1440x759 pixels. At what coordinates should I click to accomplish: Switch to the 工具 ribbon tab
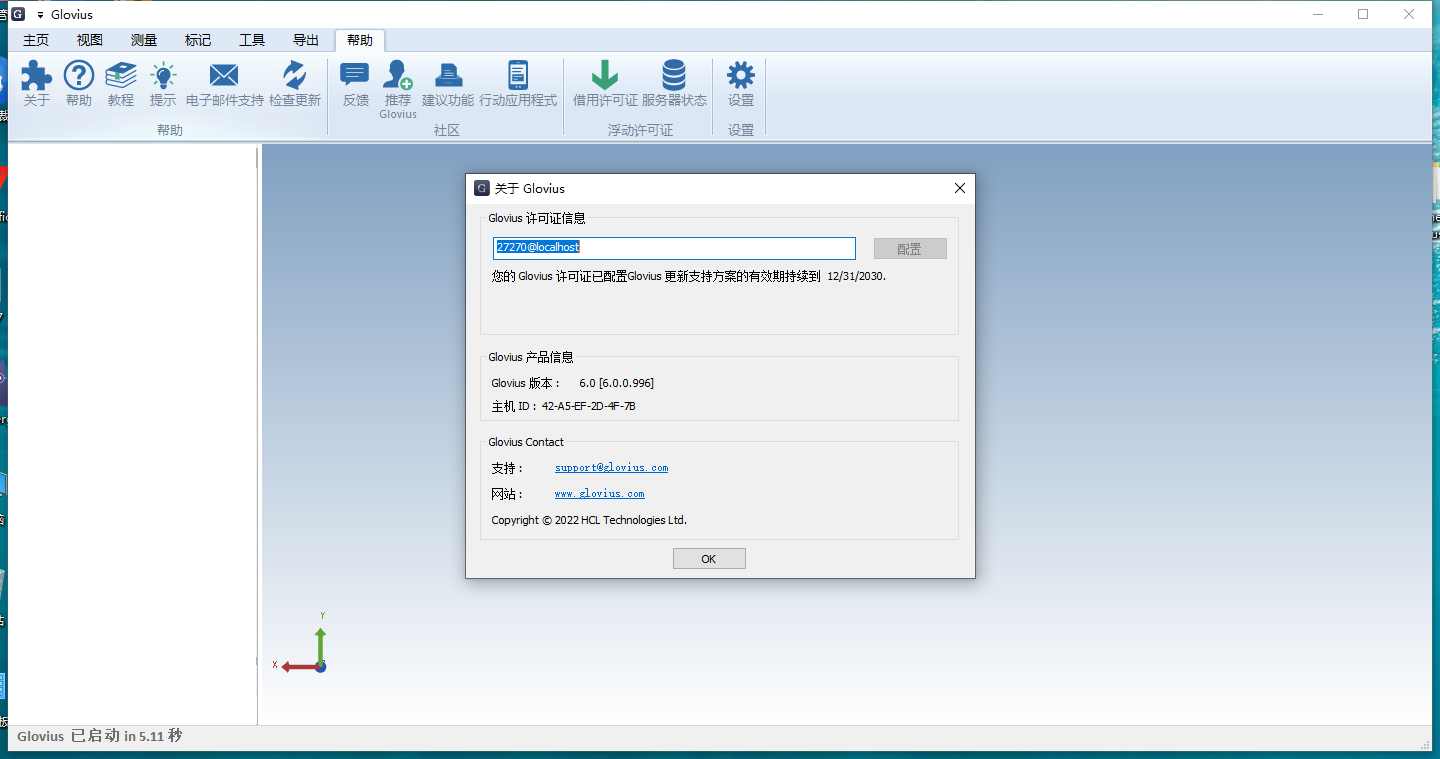252,40
